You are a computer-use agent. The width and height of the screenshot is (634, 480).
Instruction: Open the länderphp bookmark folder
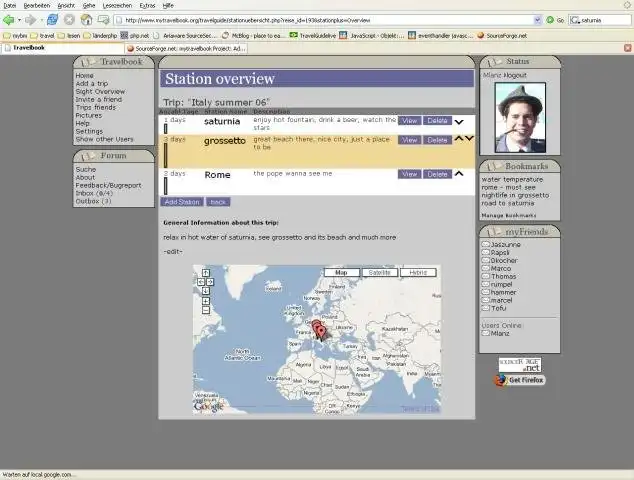coord(100,36)
